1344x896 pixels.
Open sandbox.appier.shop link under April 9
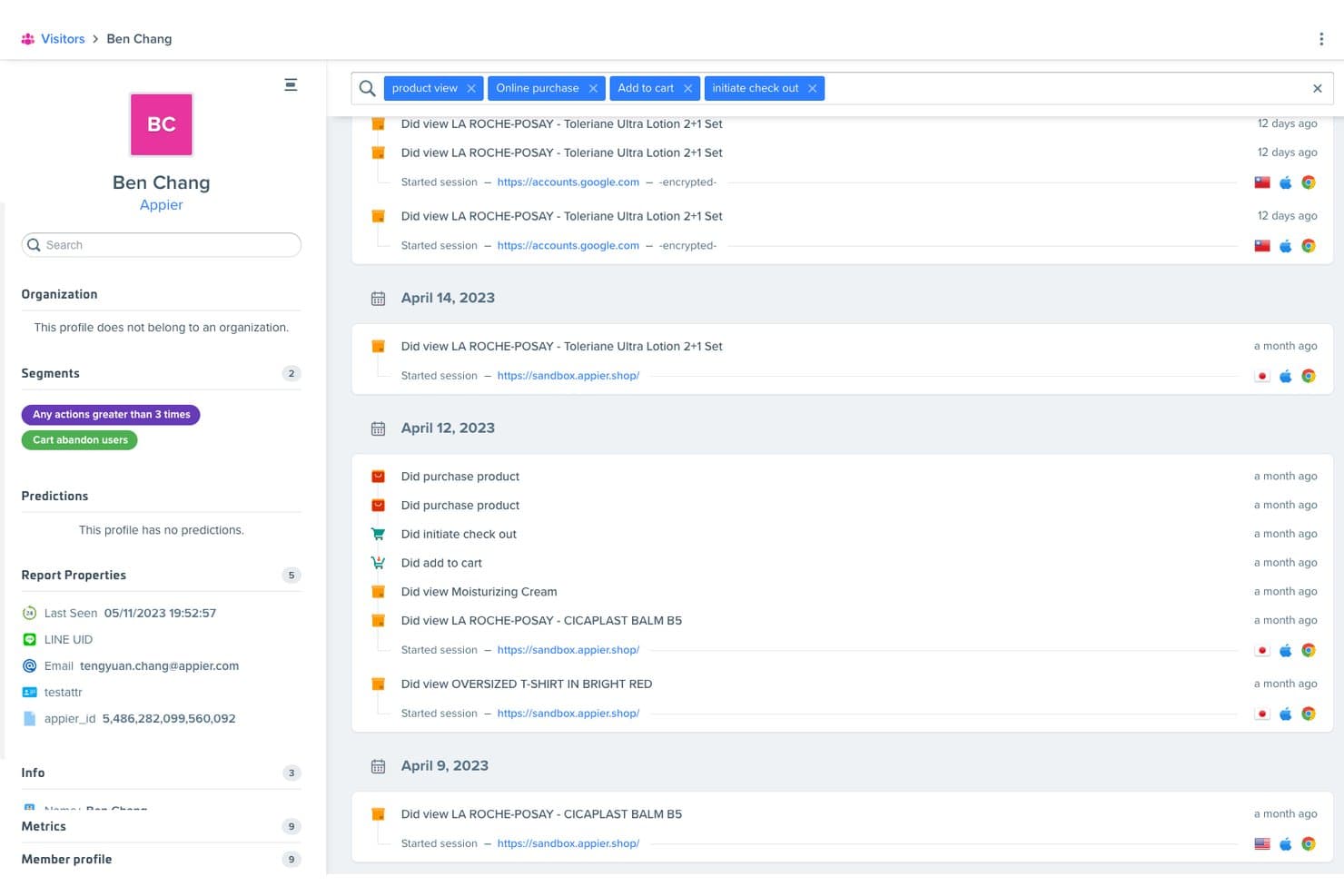point(568,844)
